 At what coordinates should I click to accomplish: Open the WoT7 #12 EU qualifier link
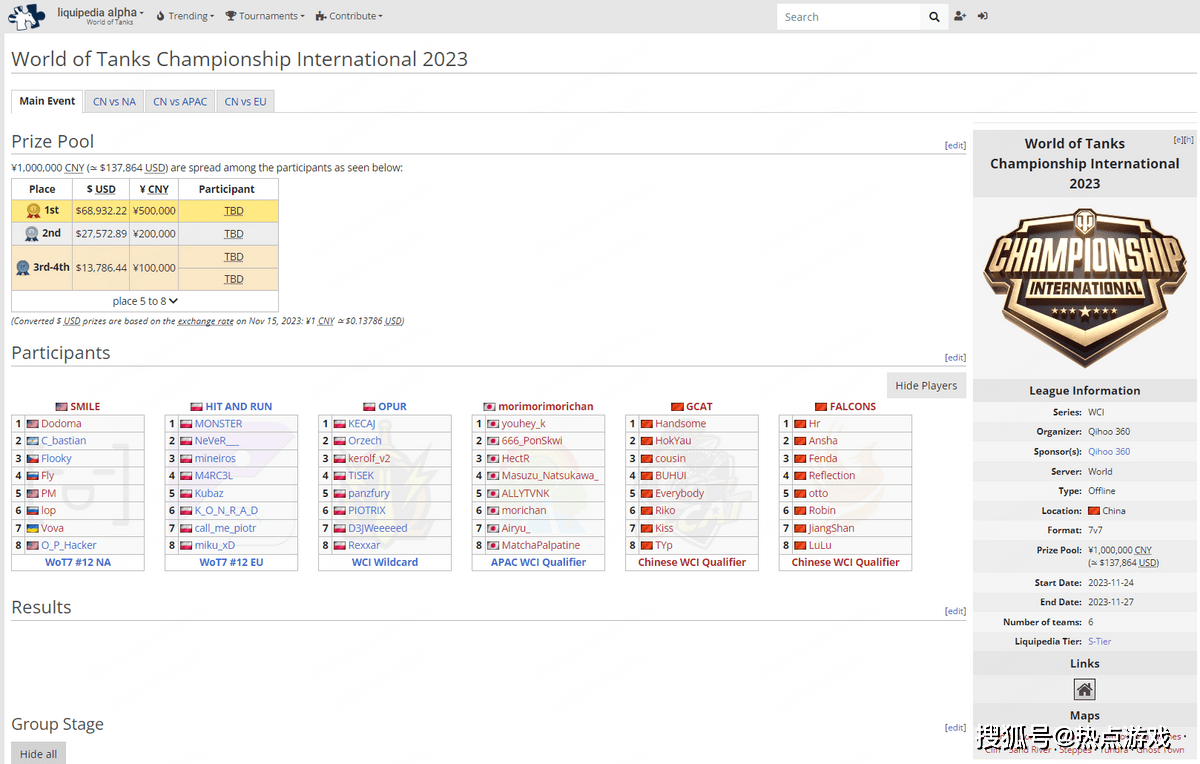(231, 562)
